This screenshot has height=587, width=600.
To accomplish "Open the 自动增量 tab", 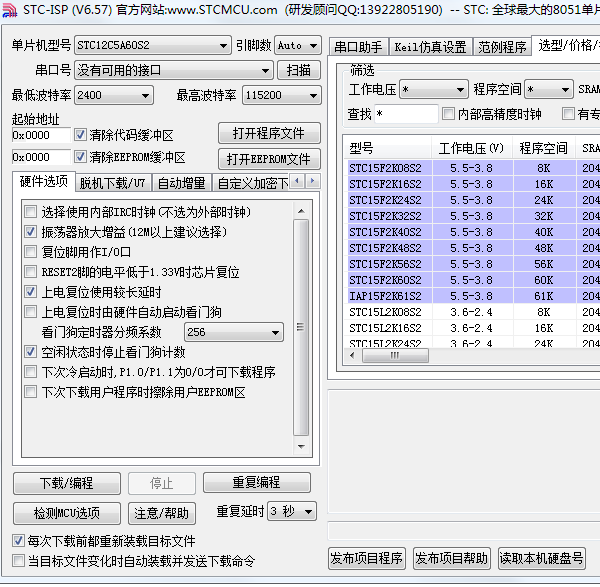I will pyautogui.click(x=182, y=183).
